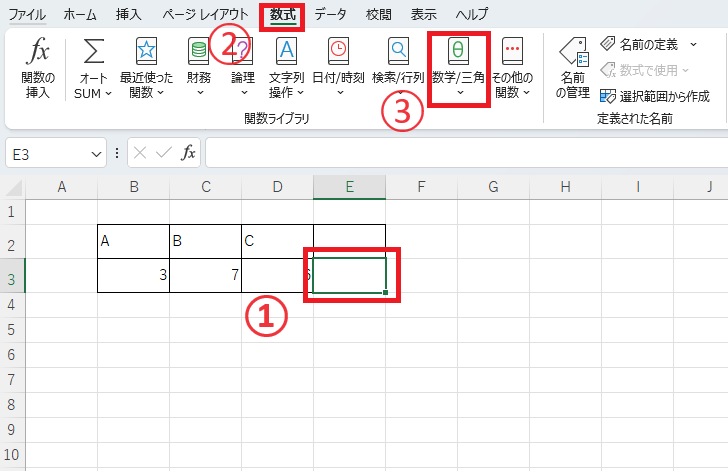
Task: Switch to the Insert (挿入) tab
Action: pos(129,14)
